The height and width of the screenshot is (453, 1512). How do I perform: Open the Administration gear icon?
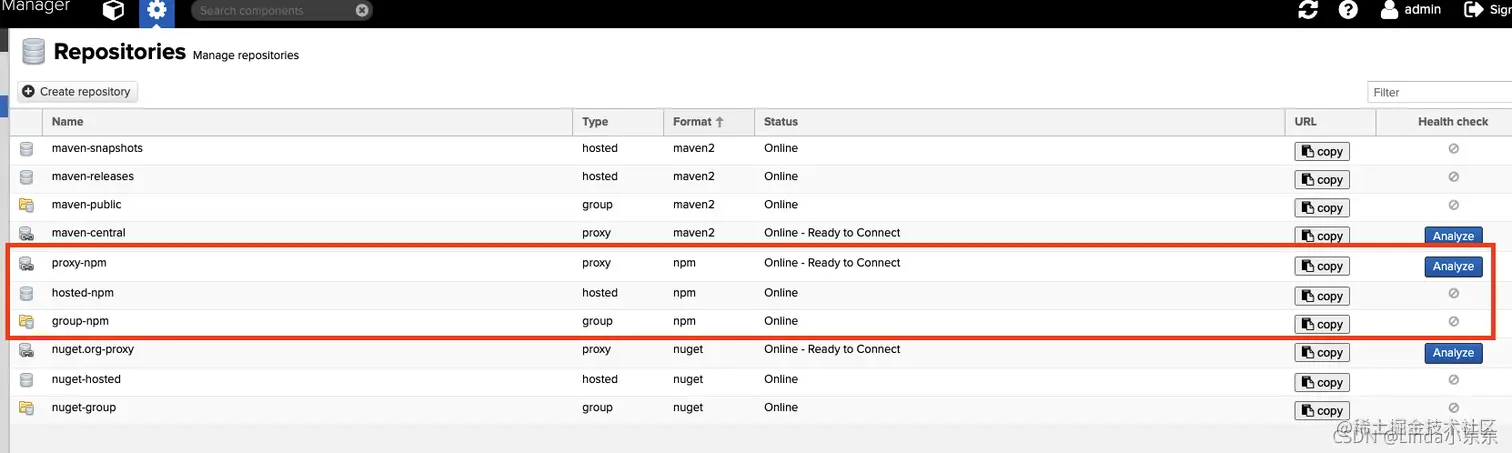click(155, 11)
